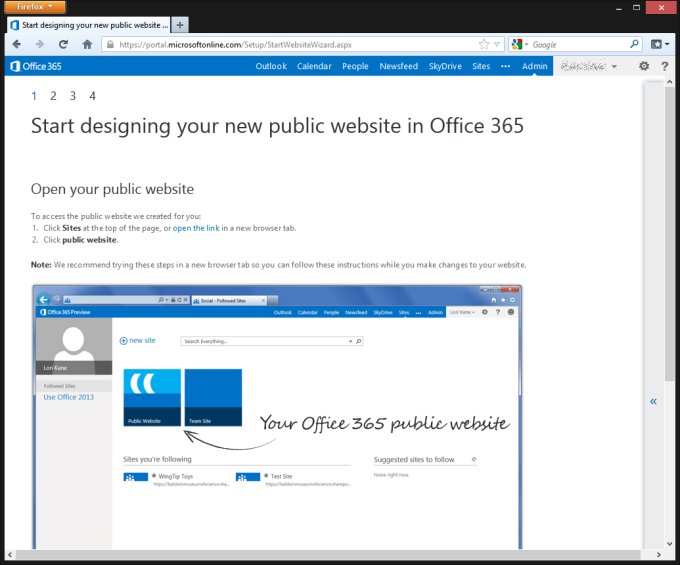Open URL history dropdown arrow
This screenshot has height=565, width=680.
click(497, 44)
